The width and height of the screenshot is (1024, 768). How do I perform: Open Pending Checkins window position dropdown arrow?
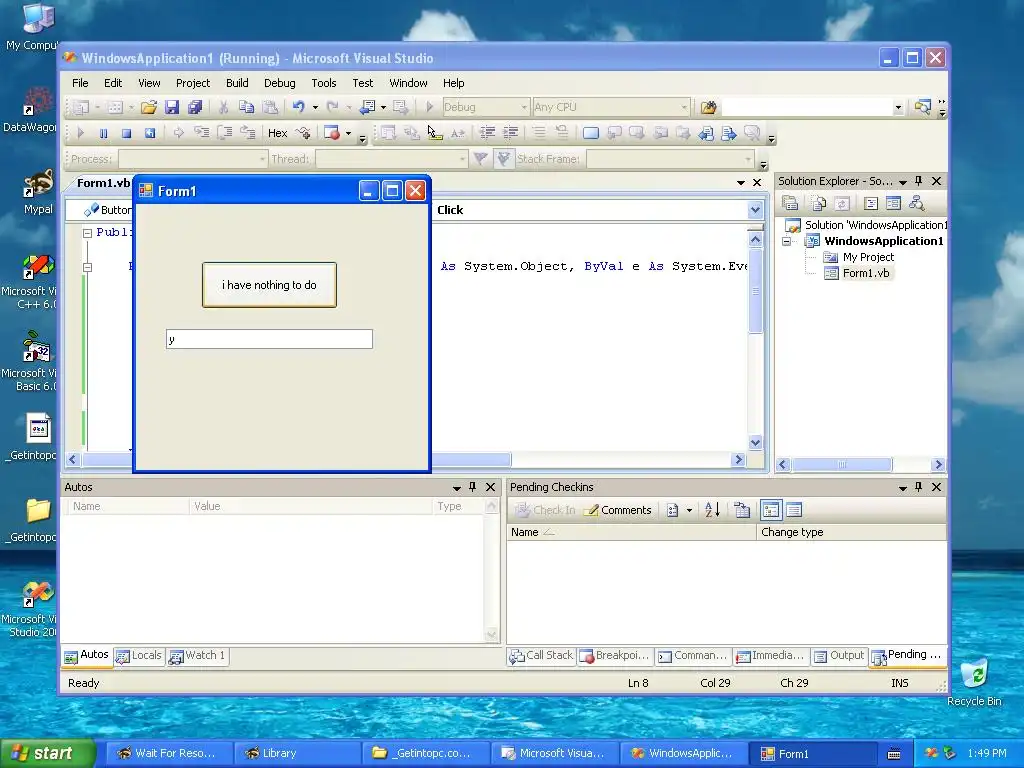tap(903, 488)
